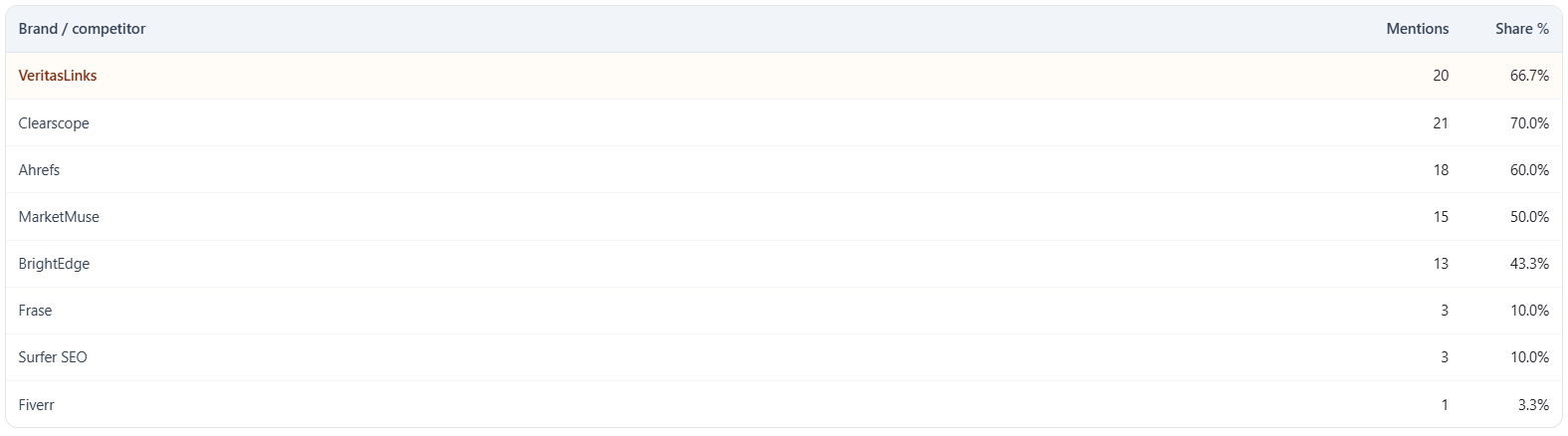Select the Surfer SEO competitor name
The image size is (1568, 436).
53,357
